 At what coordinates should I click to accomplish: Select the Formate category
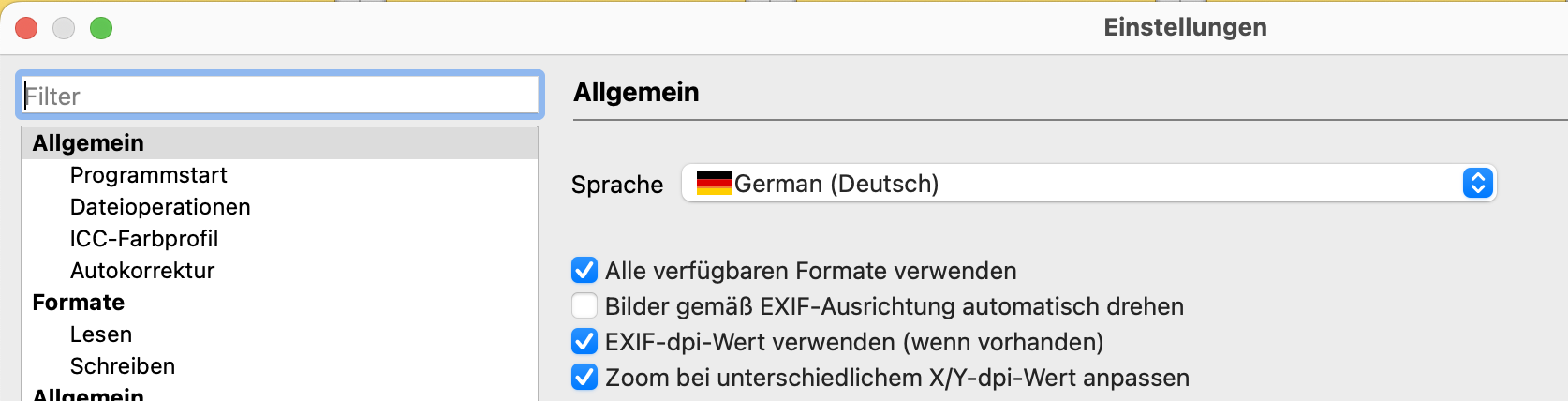(79, 303)
